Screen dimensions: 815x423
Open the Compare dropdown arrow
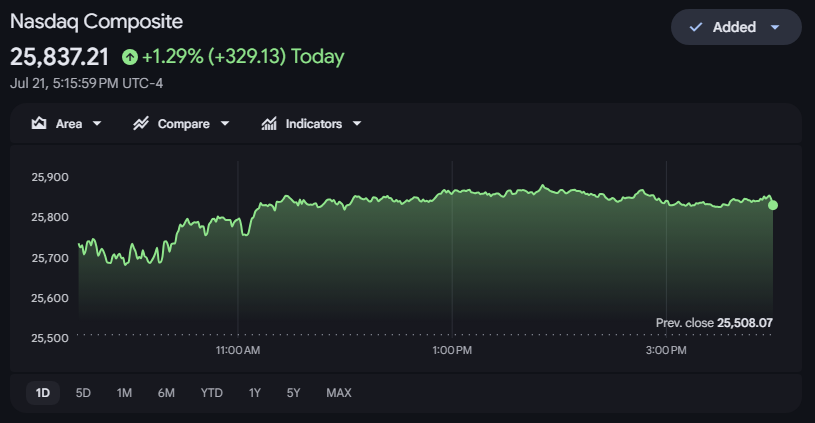[225, 124]
